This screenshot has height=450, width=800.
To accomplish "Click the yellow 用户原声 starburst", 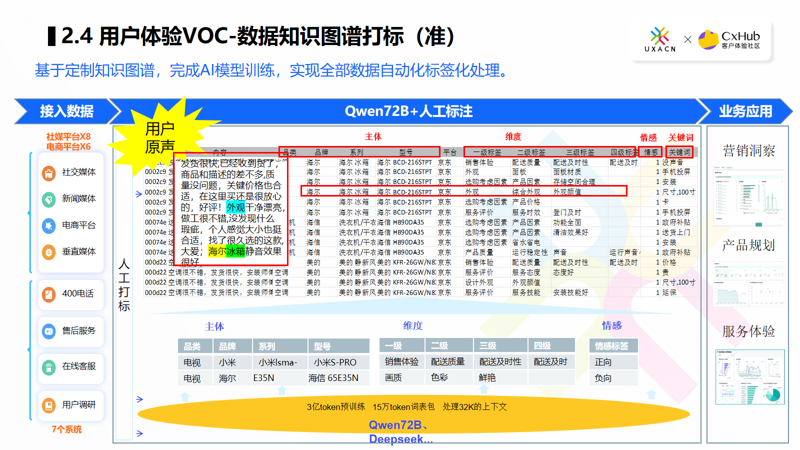I will (x=160, y=137).
